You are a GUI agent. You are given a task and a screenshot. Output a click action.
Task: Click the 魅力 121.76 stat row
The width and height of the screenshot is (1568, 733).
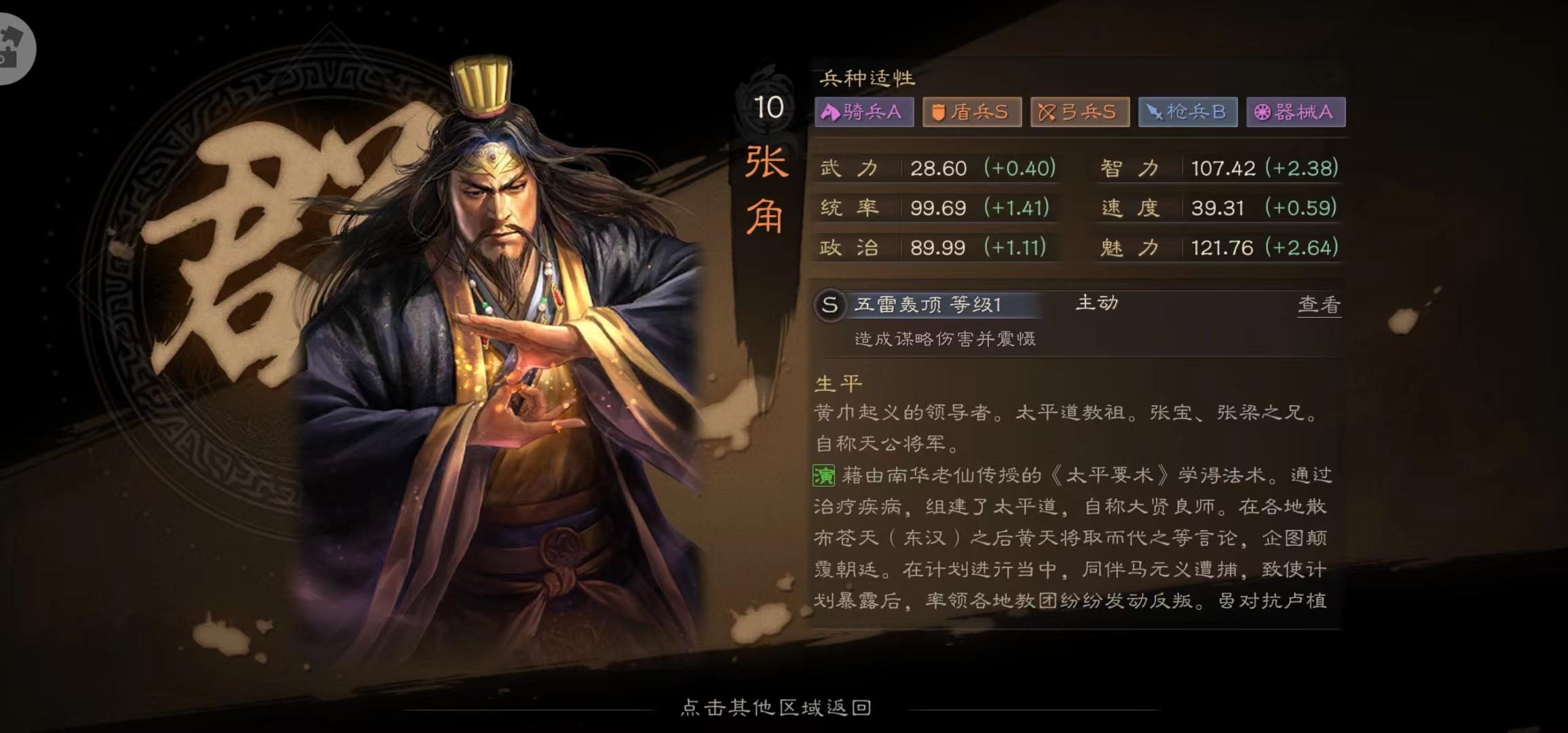pos(1219,248)
